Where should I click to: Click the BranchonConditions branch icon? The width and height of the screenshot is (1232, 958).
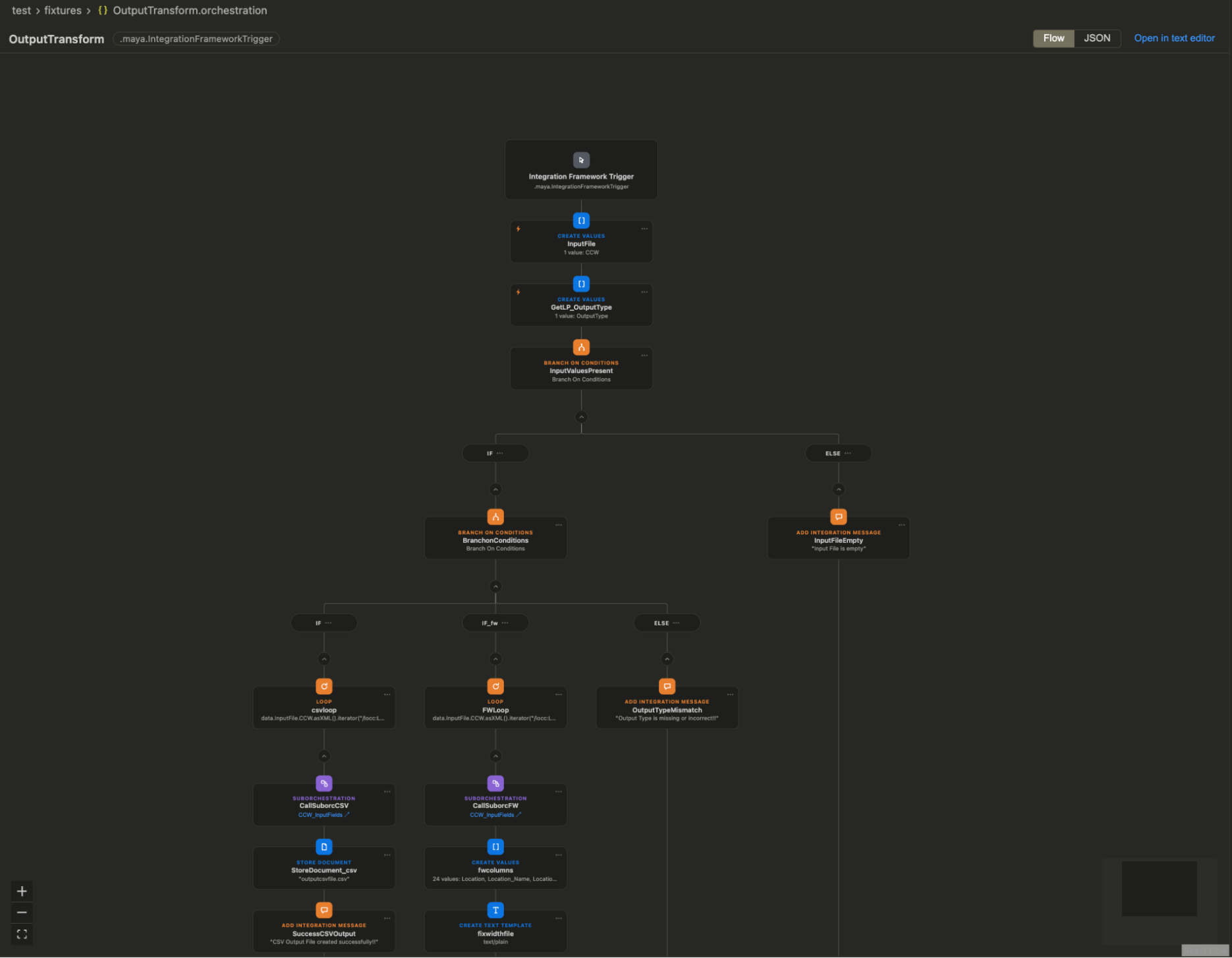pyautogui.click(x=495, y=517)
